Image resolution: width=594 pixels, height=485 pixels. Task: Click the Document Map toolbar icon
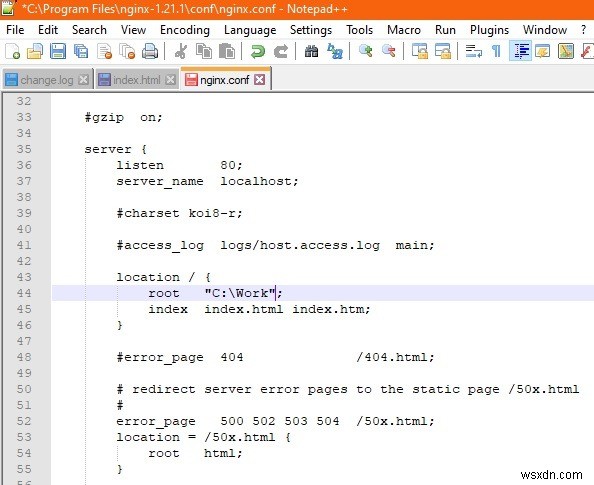pos(566,51)
